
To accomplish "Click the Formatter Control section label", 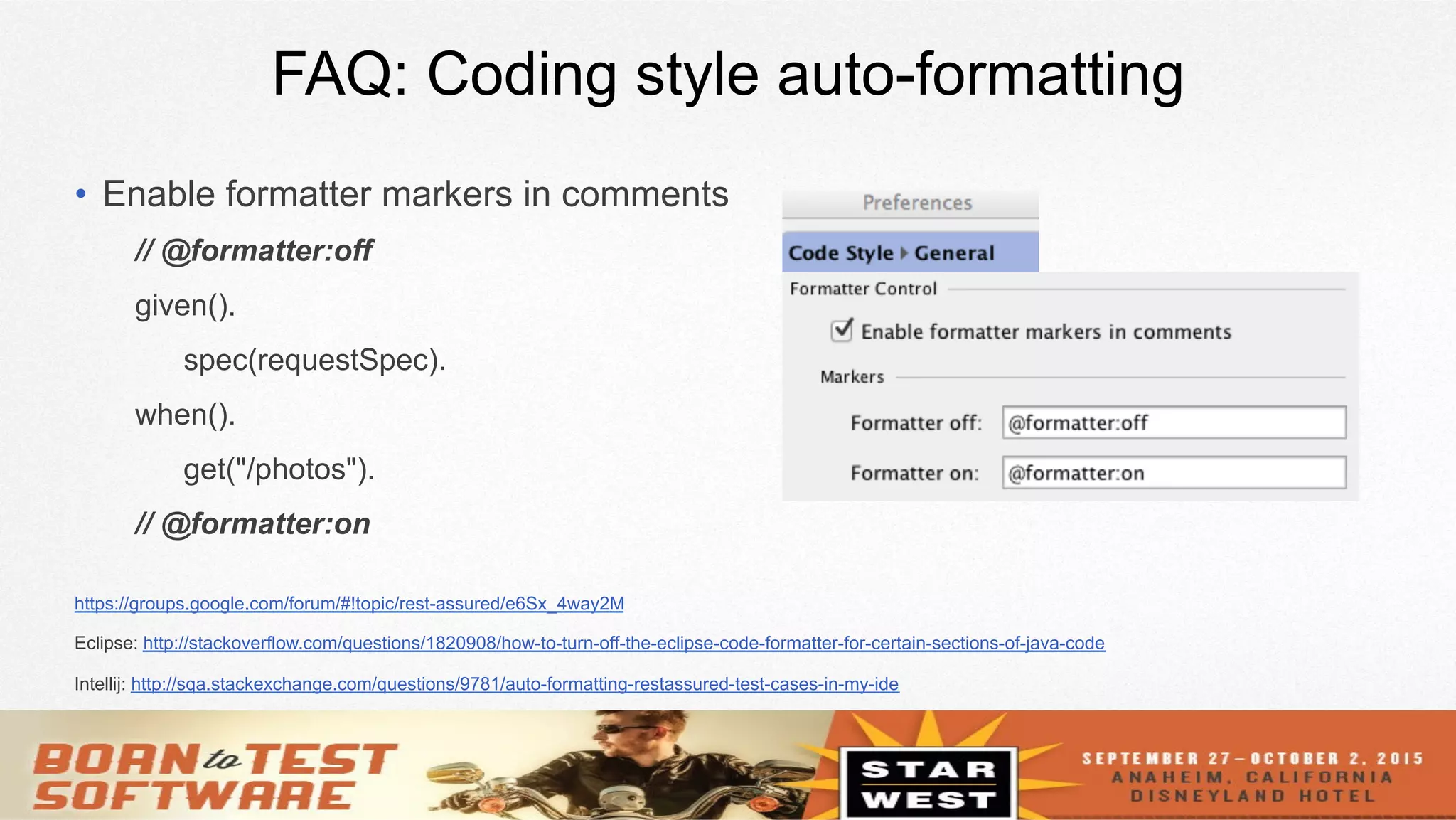I will click(x=863, y=289).
